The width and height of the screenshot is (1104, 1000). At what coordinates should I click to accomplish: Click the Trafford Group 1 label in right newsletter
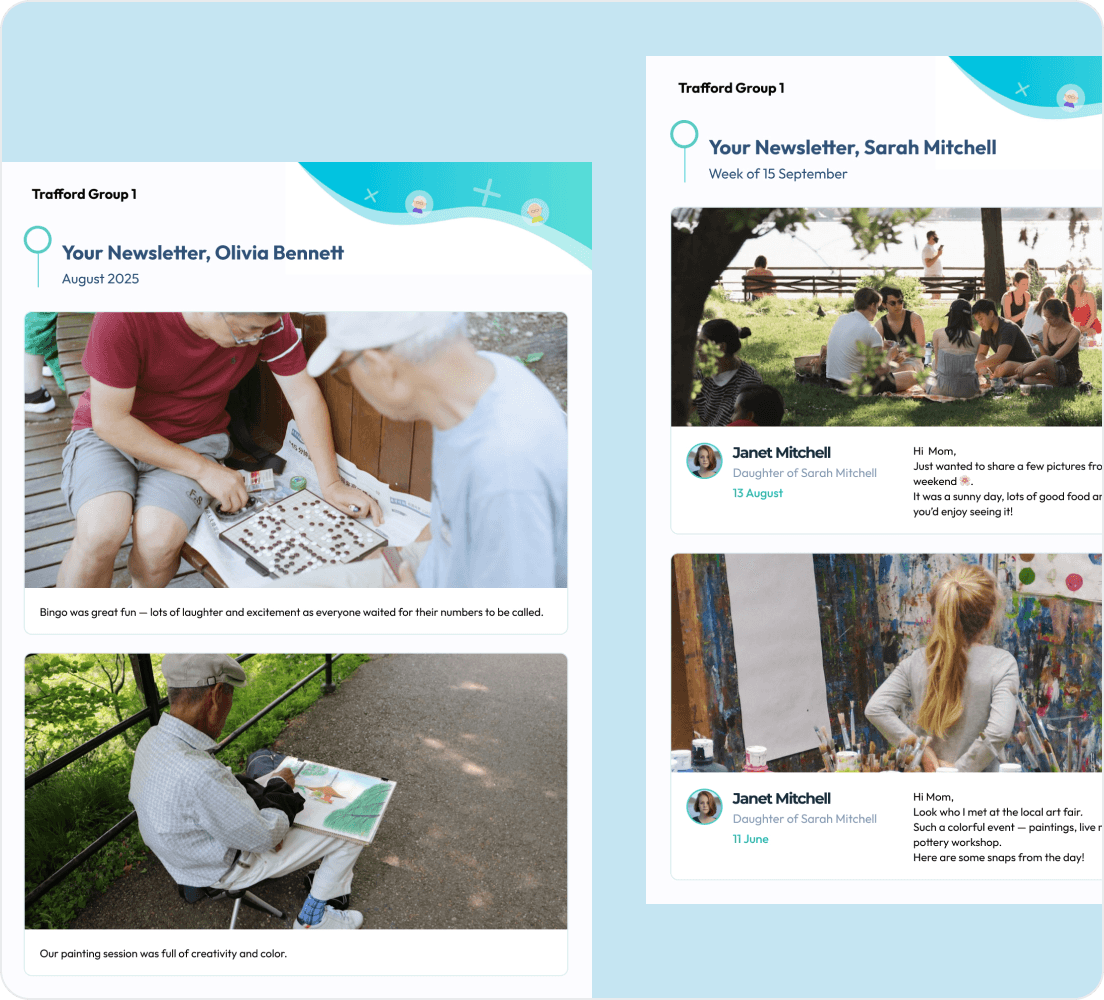pyautogui.click(x=731, y=88)
